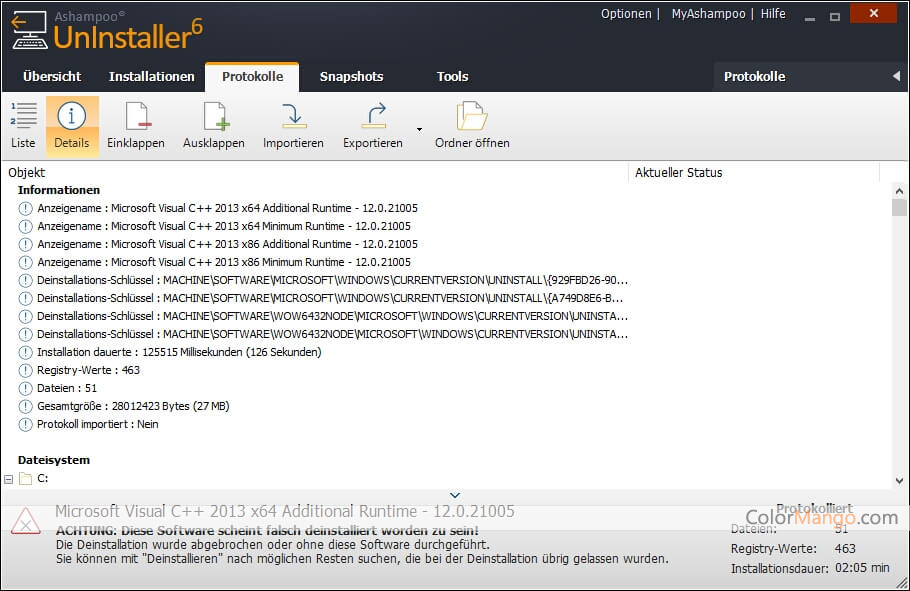Viewport: 910px width, 591px height.
Task: Maximize the UnInstaller window
Action: tap(835, 17)
